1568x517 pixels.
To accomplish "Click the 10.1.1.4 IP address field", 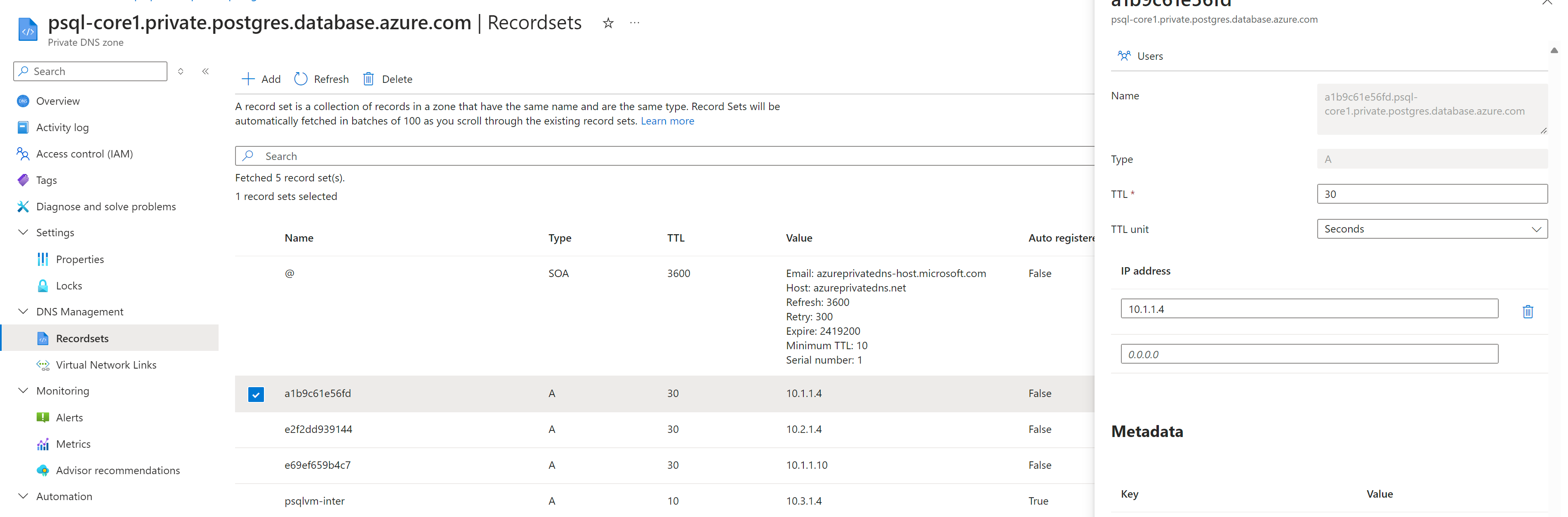I will pyautogui.click(x=1309, y=308).
